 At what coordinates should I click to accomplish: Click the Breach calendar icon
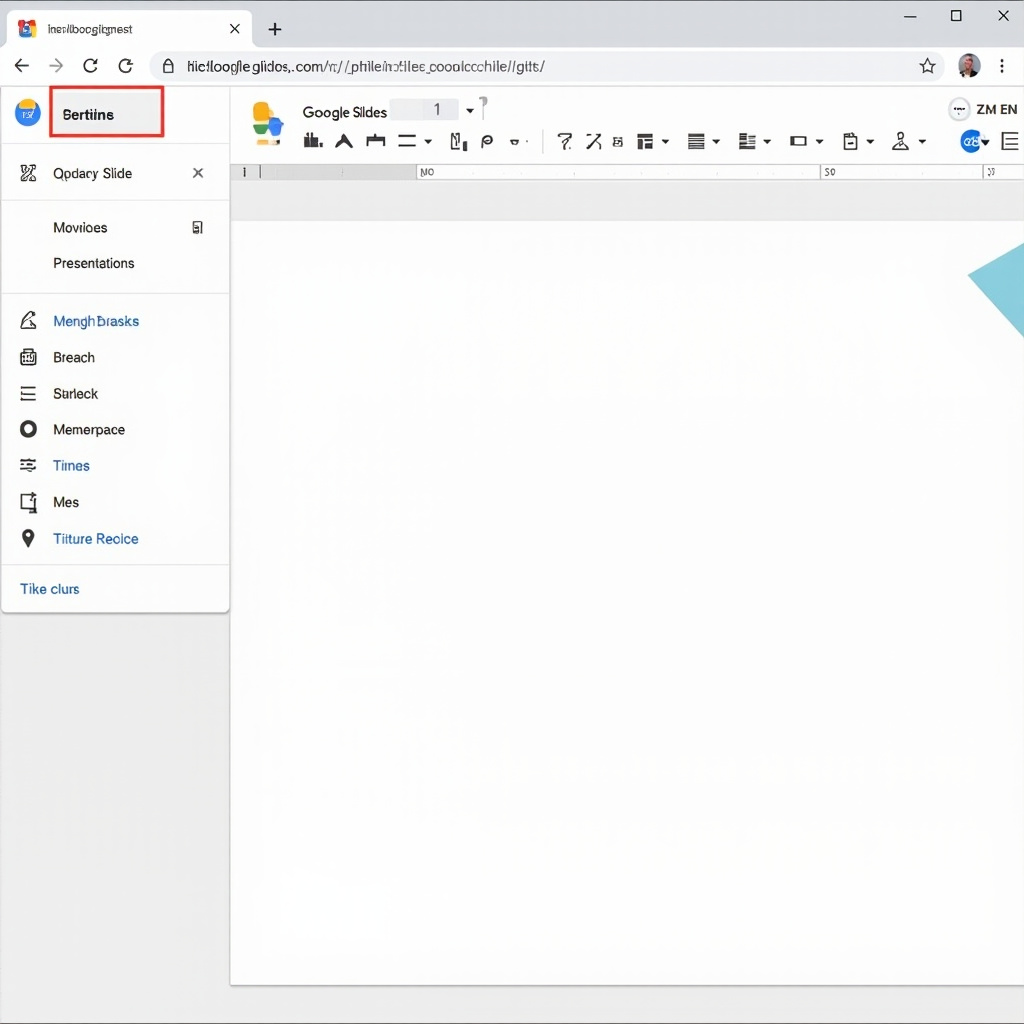pyautogui.click(x=28, y=357)
